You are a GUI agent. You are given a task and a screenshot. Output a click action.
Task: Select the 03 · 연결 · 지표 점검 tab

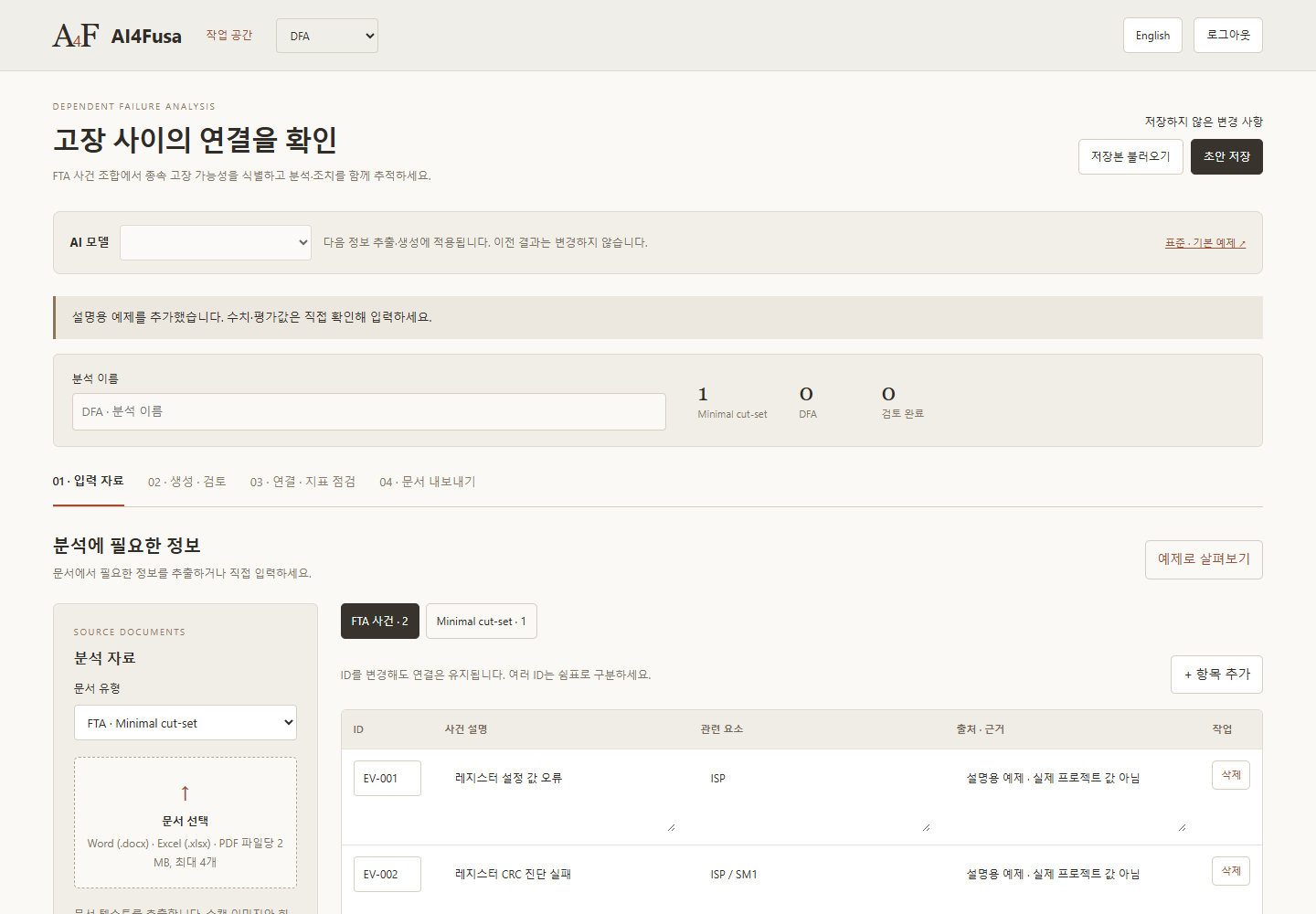click(x=302, y=482)
